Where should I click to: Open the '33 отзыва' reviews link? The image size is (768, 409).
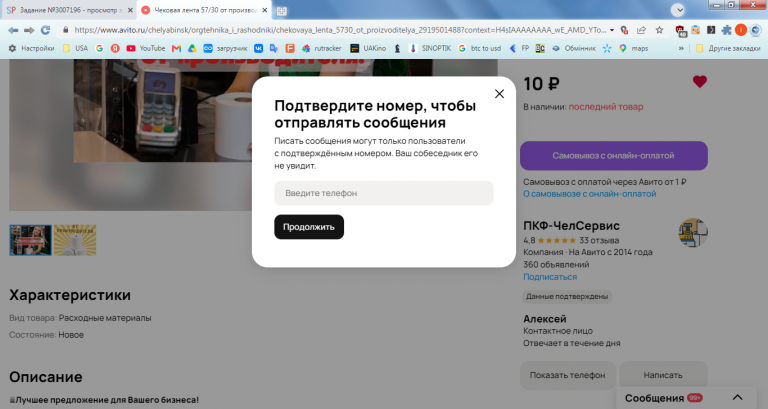click(x=599, y=241)
